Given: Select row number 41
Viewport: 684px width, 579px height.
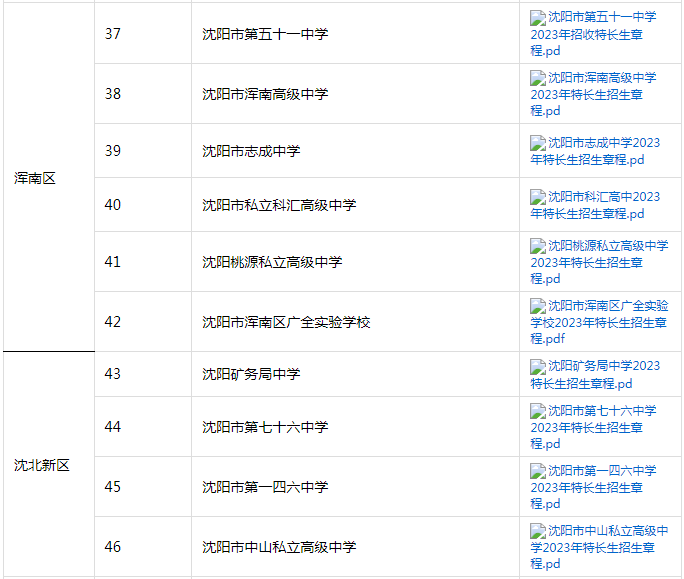Looking at the screenshot, I should (113, 262).
